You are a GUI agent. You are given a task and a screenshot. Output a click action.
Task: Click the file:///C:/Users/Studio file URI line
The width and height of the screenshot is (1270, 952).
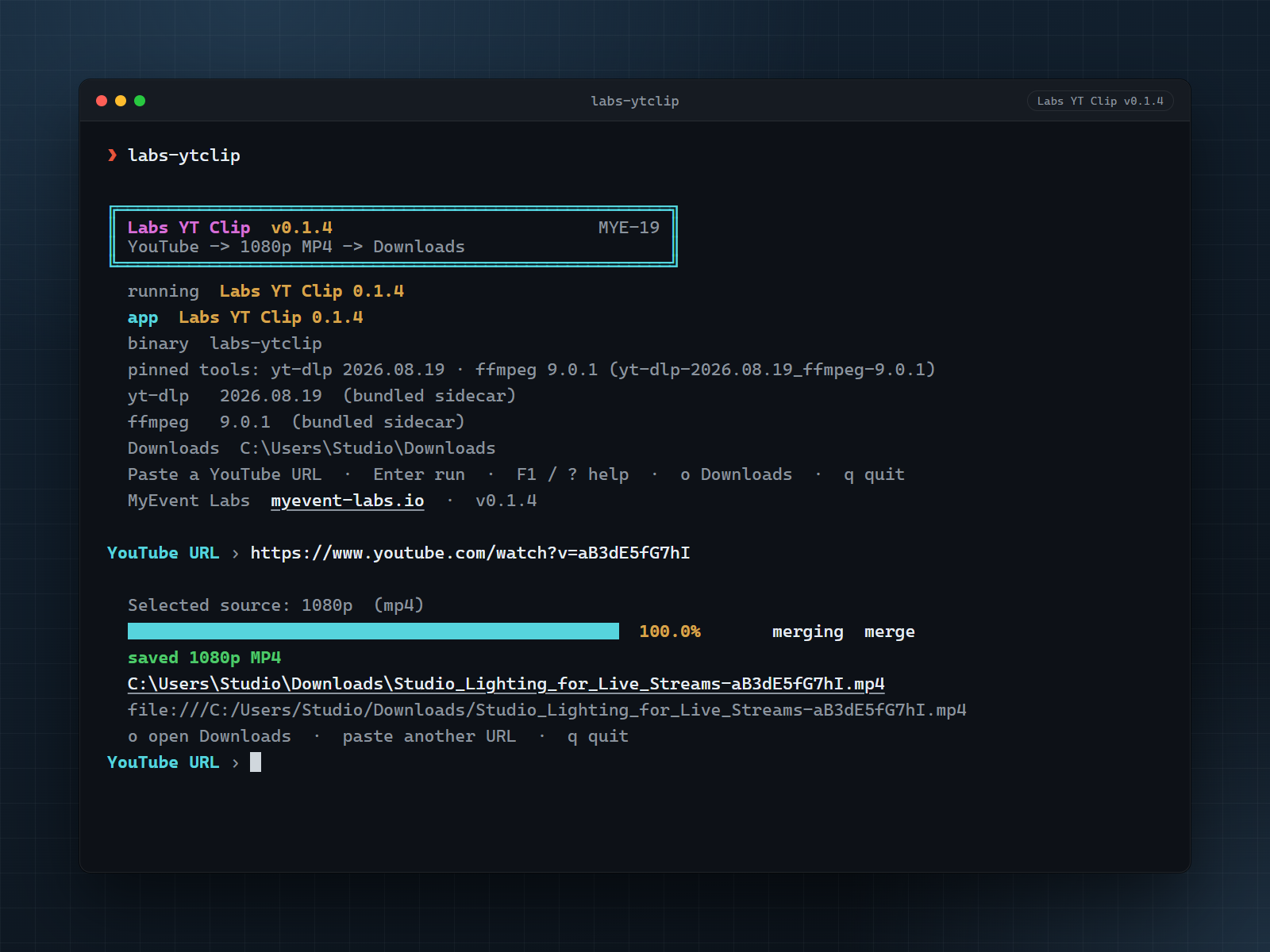[x=547, y=710]
